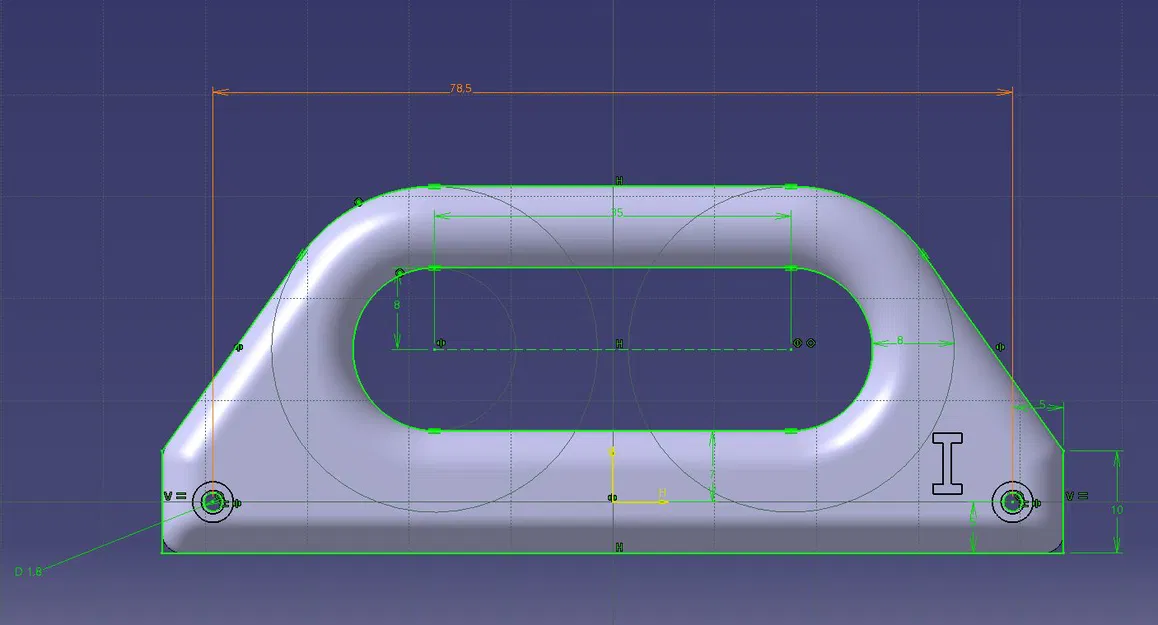This screenshot has width=1158, height=625.
Task: Click the H constraint on the top edge
Action: tap(619, 181)
